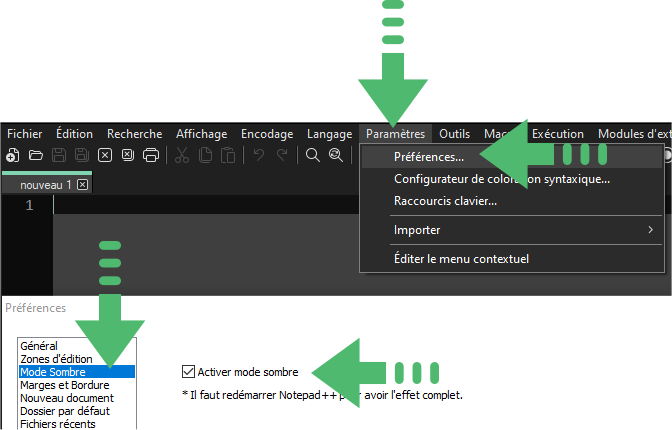
Task: Open the Recherche menu
Action: point(135,134)
